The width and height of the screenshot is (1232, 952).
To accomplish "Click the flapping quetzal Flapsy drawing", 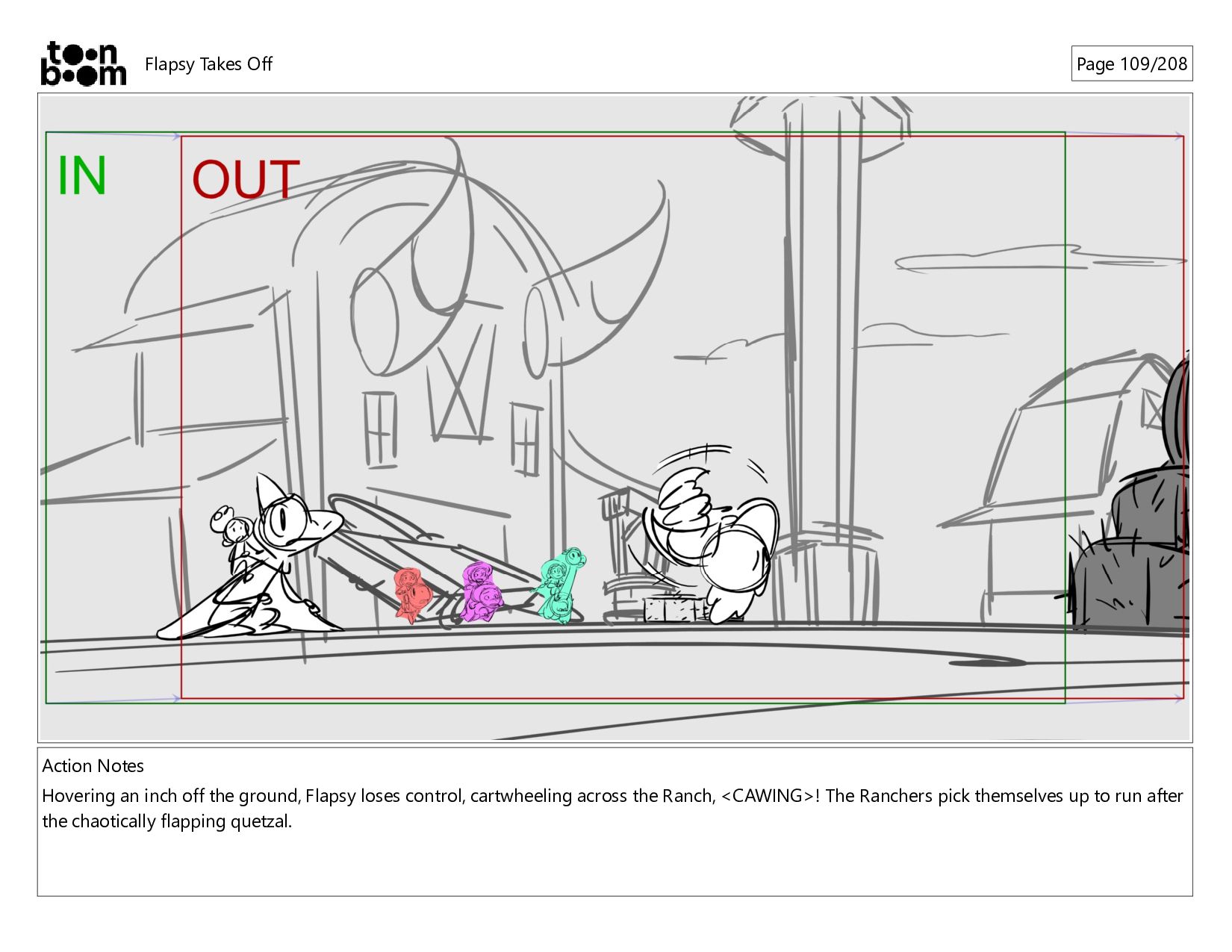I will [709, 534].
